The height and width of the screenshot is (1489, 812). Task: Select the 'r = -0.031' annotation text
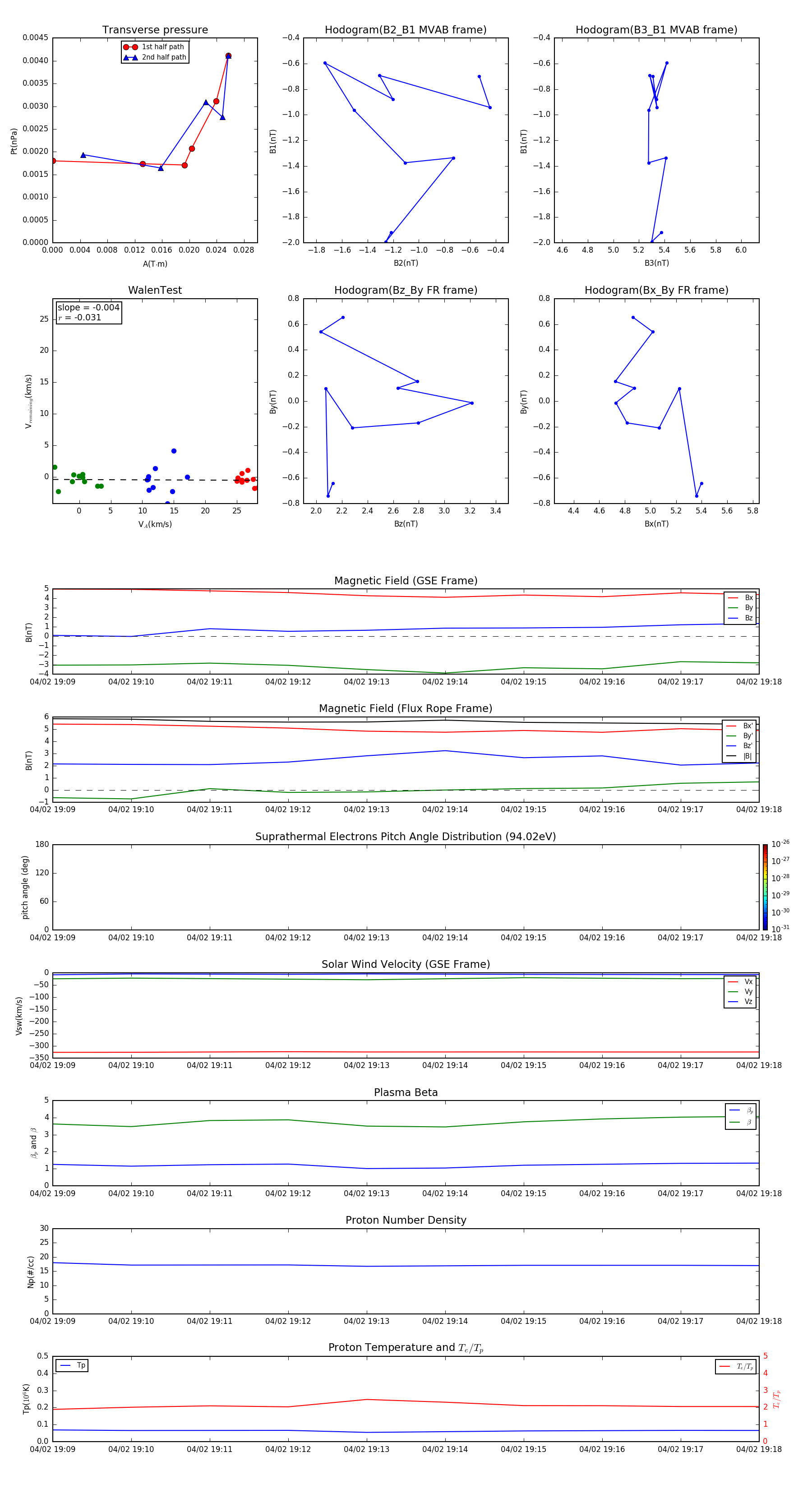pos(80,317)
